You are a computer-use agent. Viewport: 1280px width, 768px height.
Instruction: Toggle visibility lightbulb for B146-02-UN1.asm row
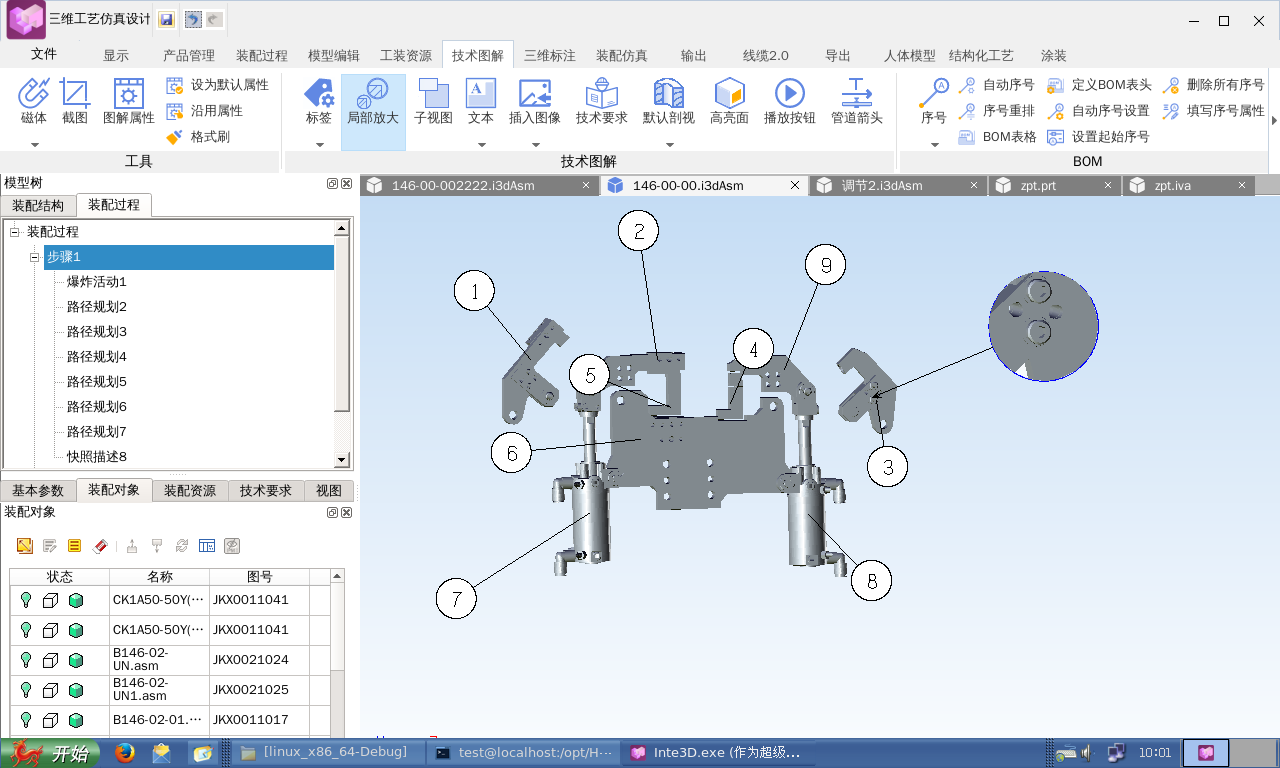pyautogui.click(x=26, y=690)
